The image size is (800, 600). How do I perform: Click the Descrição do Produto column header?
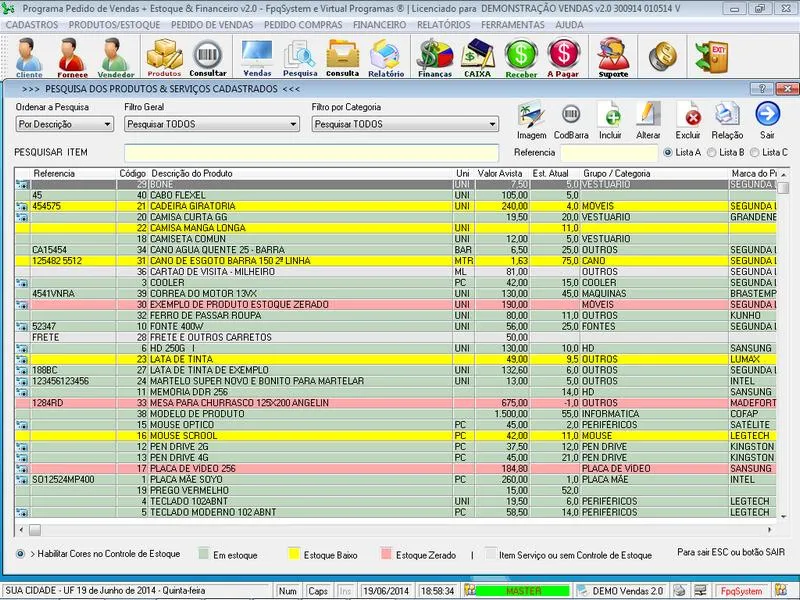click(x=191, y=174)
